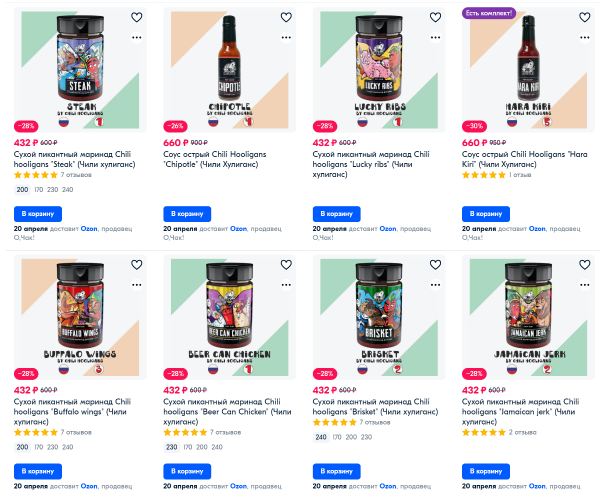Favorite the Chipotle sauce via heart icon
The image size is (600, 492).
(286, 17)
